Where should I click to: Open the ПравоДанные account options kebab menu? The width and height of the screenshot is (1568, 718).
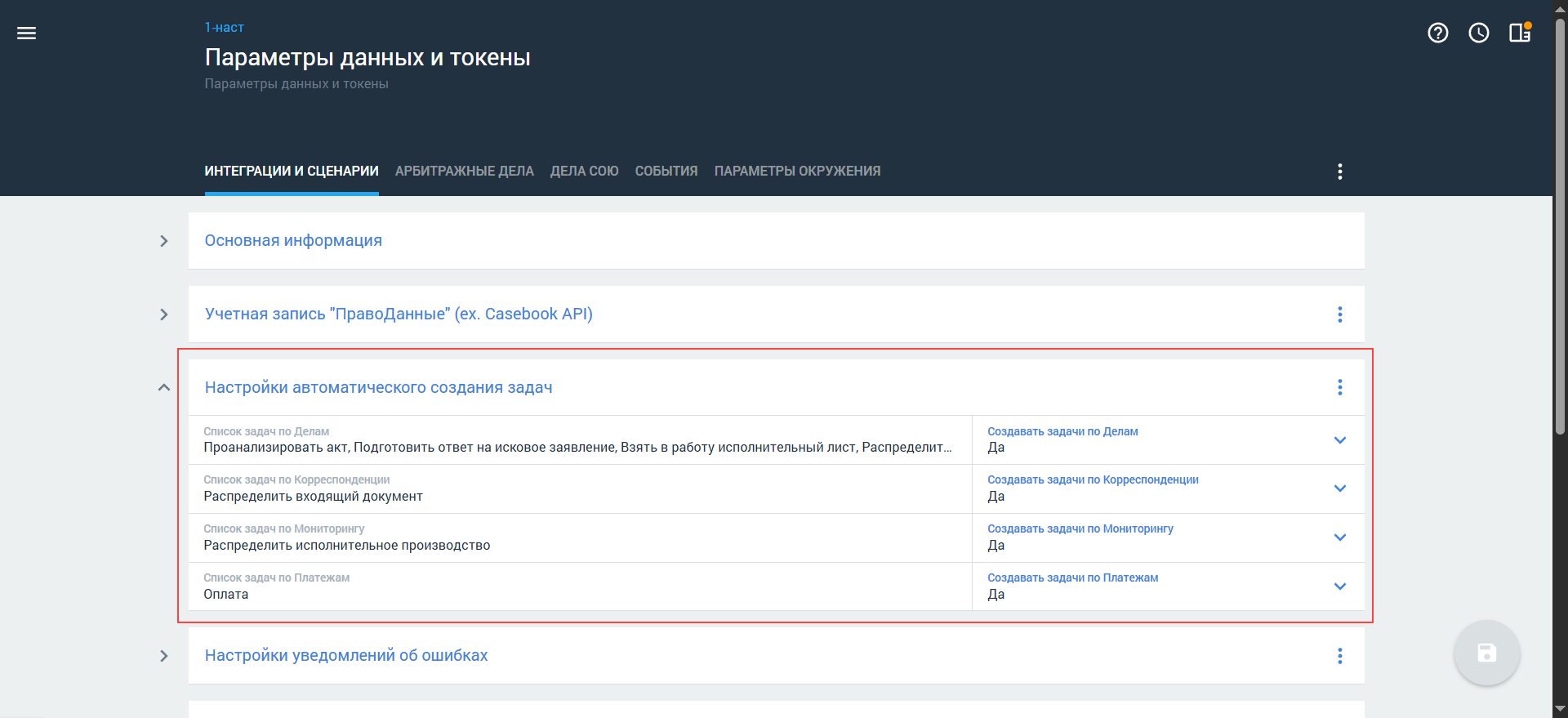[1340, 314]
